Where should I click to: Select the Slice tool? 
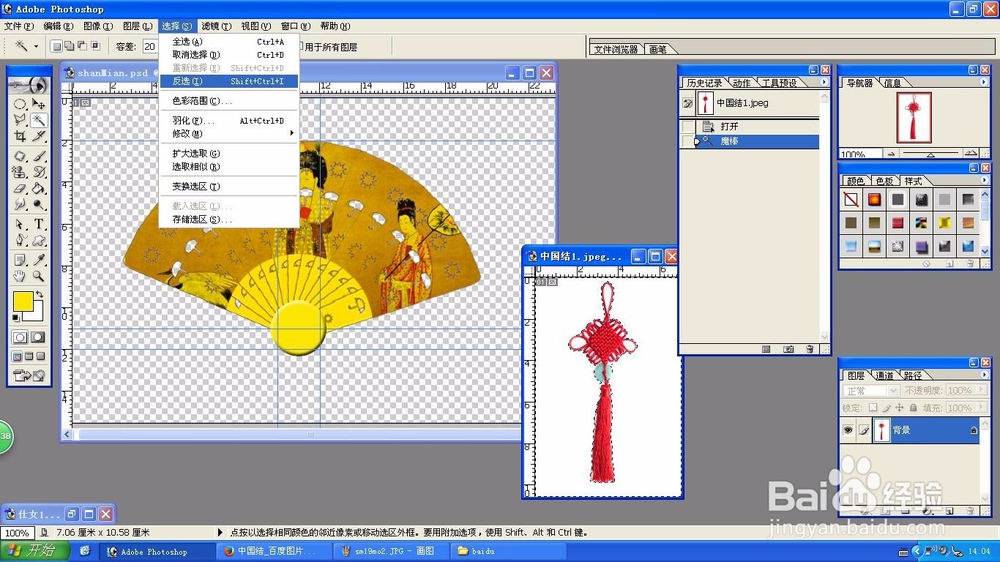39,137
